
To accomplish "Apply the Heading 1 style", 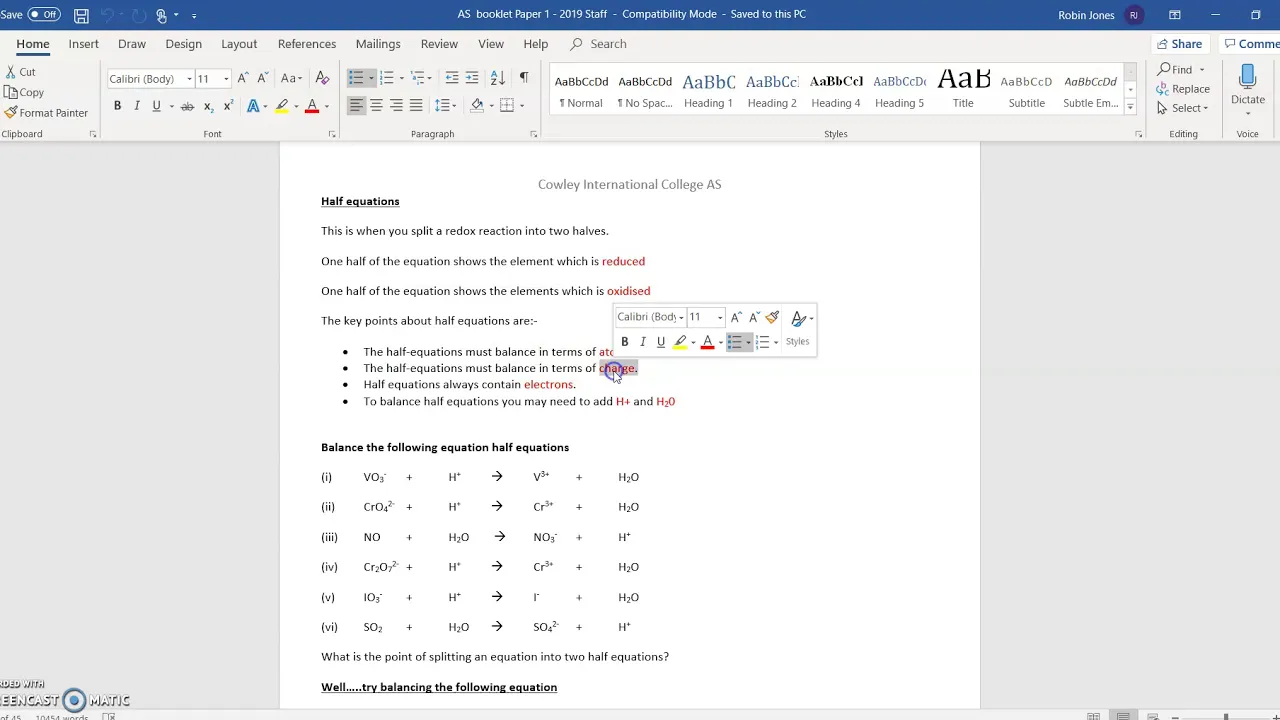I will click(708, 90).
